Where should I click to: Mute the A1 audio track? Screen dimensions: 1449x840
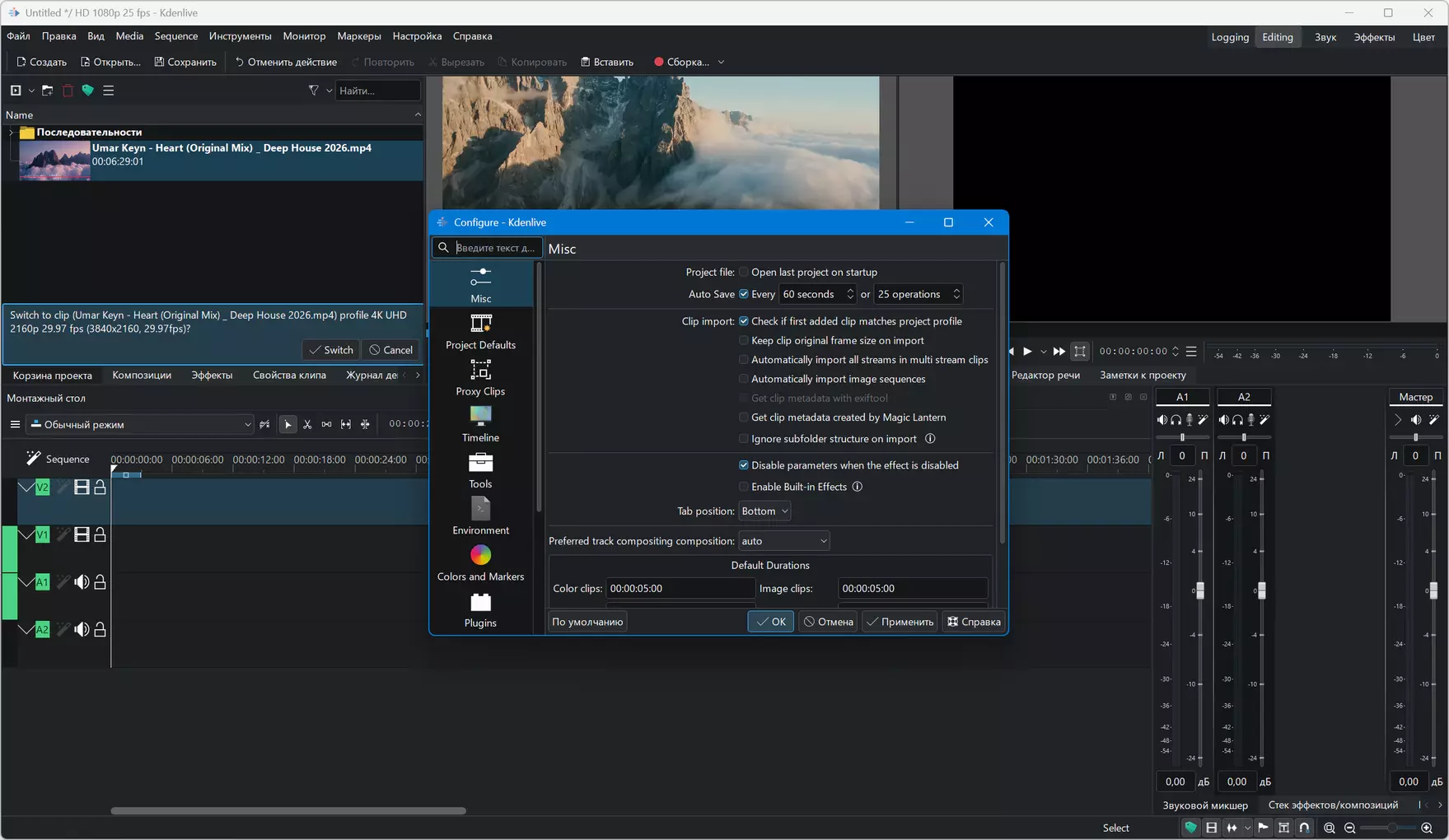82,582
